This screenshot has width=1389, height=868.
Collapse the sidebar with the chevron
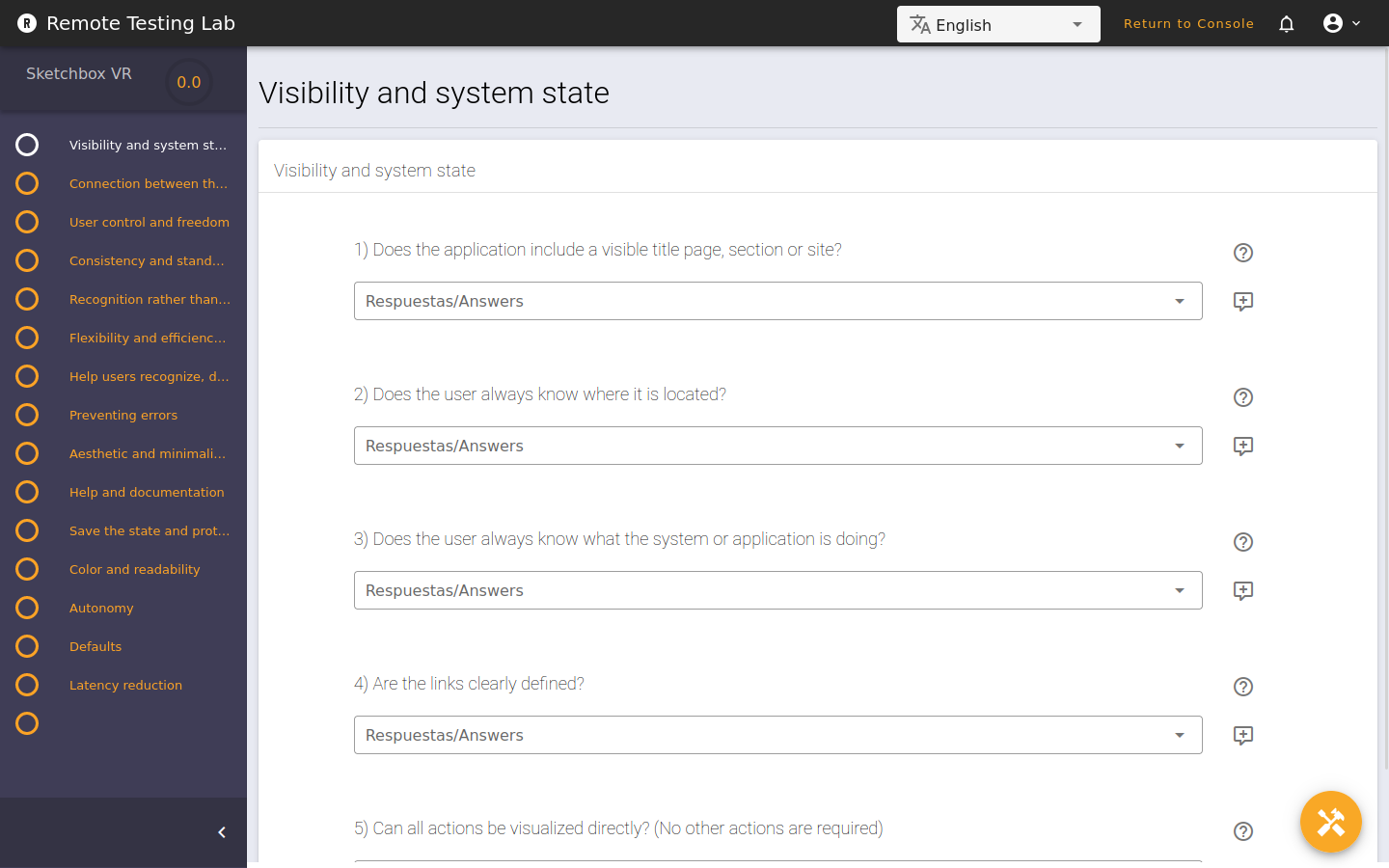point(220,831)
